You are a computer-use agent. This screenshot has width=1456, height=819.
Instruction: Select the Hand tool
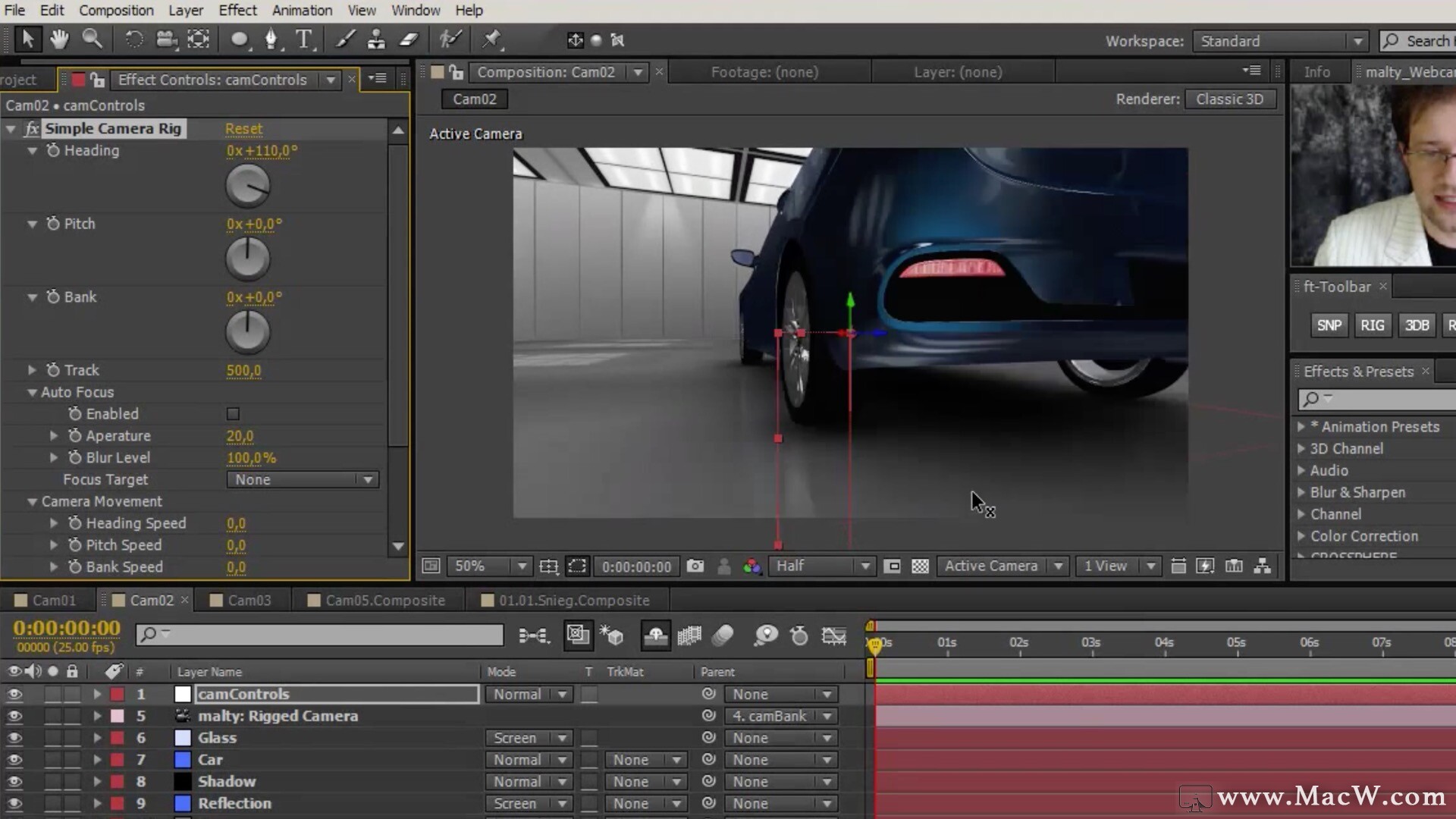point(59,39)
